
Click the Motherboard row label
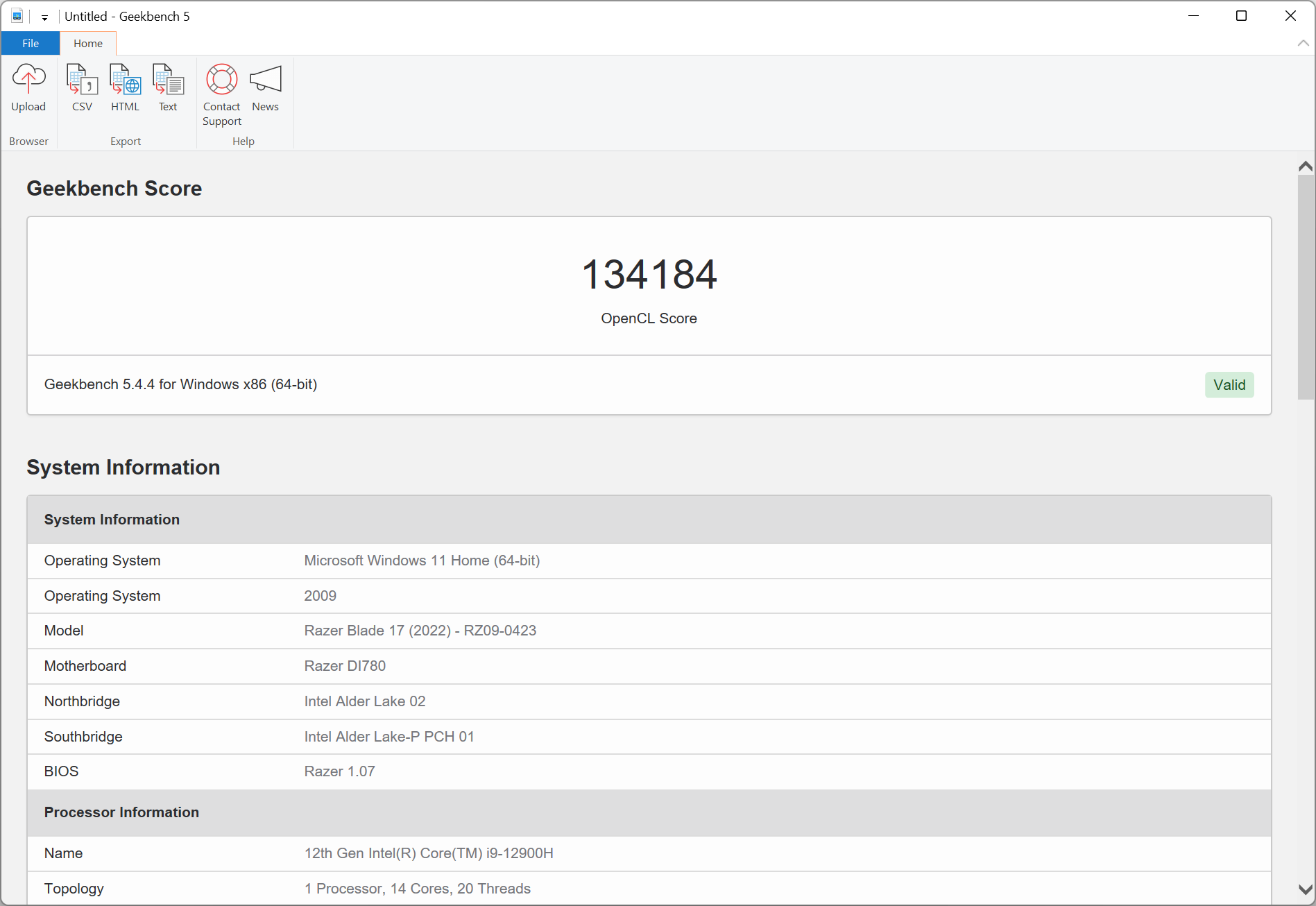(x=85, y=666)
